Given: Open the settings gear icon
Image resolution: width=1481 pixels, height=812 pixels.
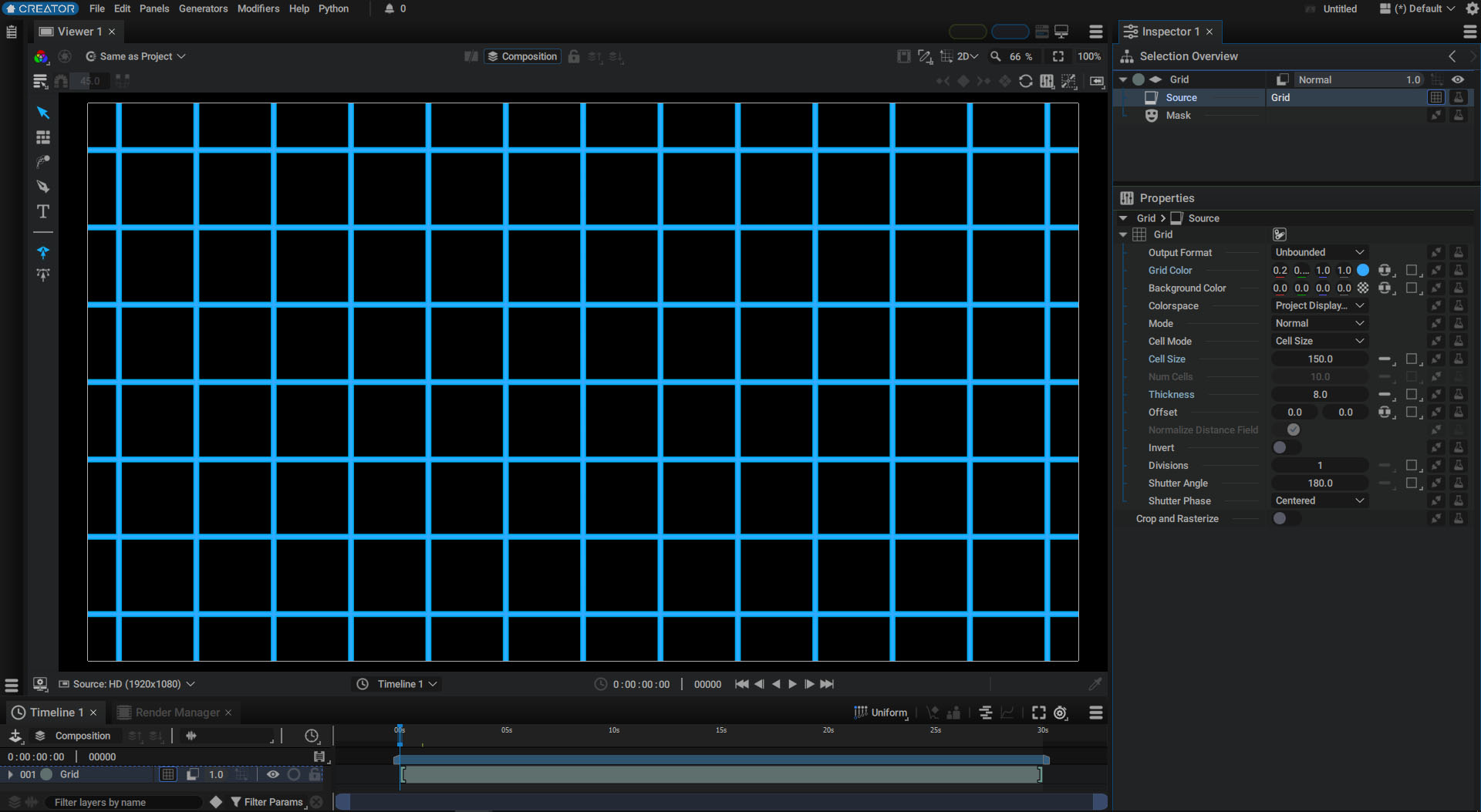Looking at the screenshot, I should coord(1472,8).
